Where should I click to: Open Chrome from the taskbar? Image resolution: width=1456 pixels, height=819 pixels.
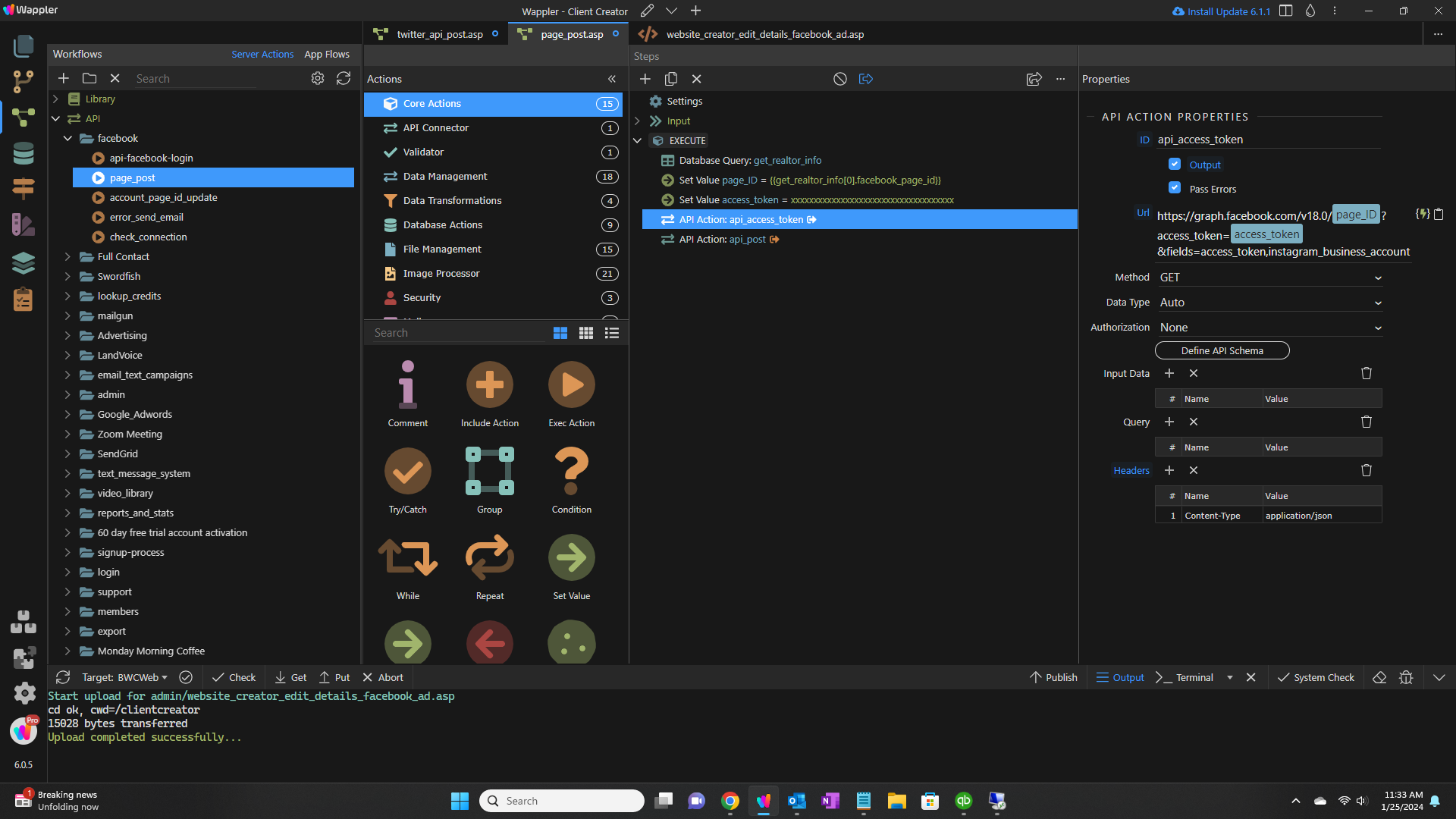coord(730,801)
